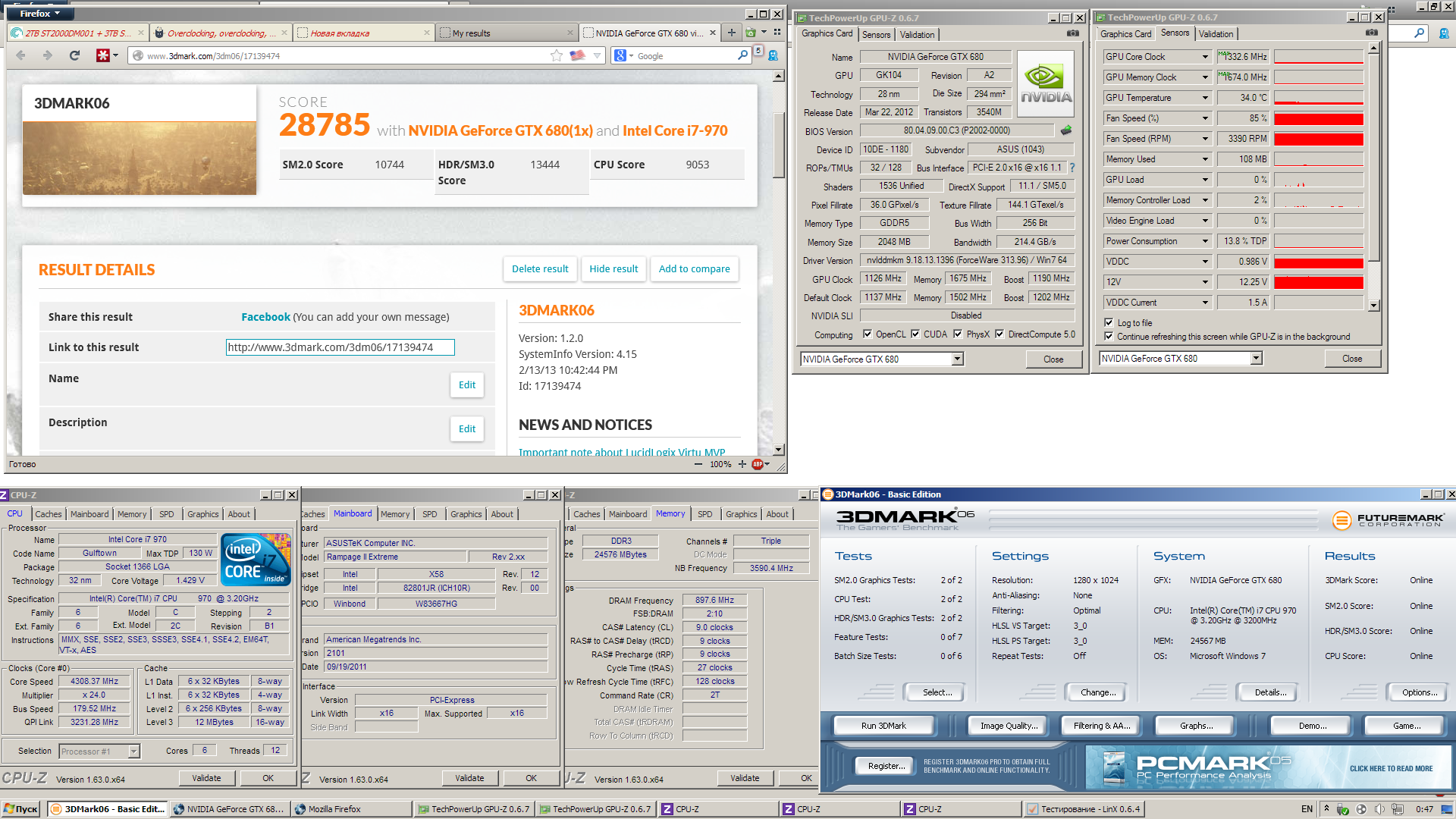The height and width of the screenshot is (819, 1456).
Task: Toggle Continue refreshing in background checkbox
Action: click(x=1109, y=336)
